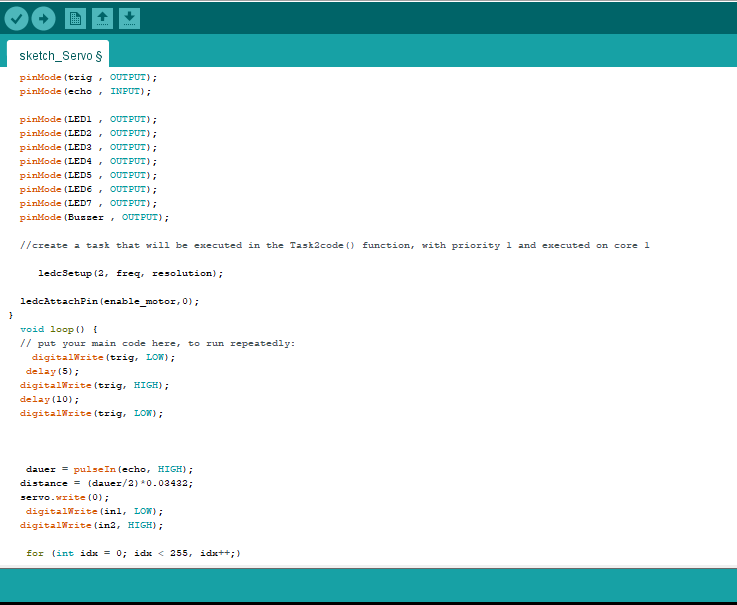Click the for (int idx = 0; ...) line
This screenshot has width=737, height=605.
(x=133, y=553)
